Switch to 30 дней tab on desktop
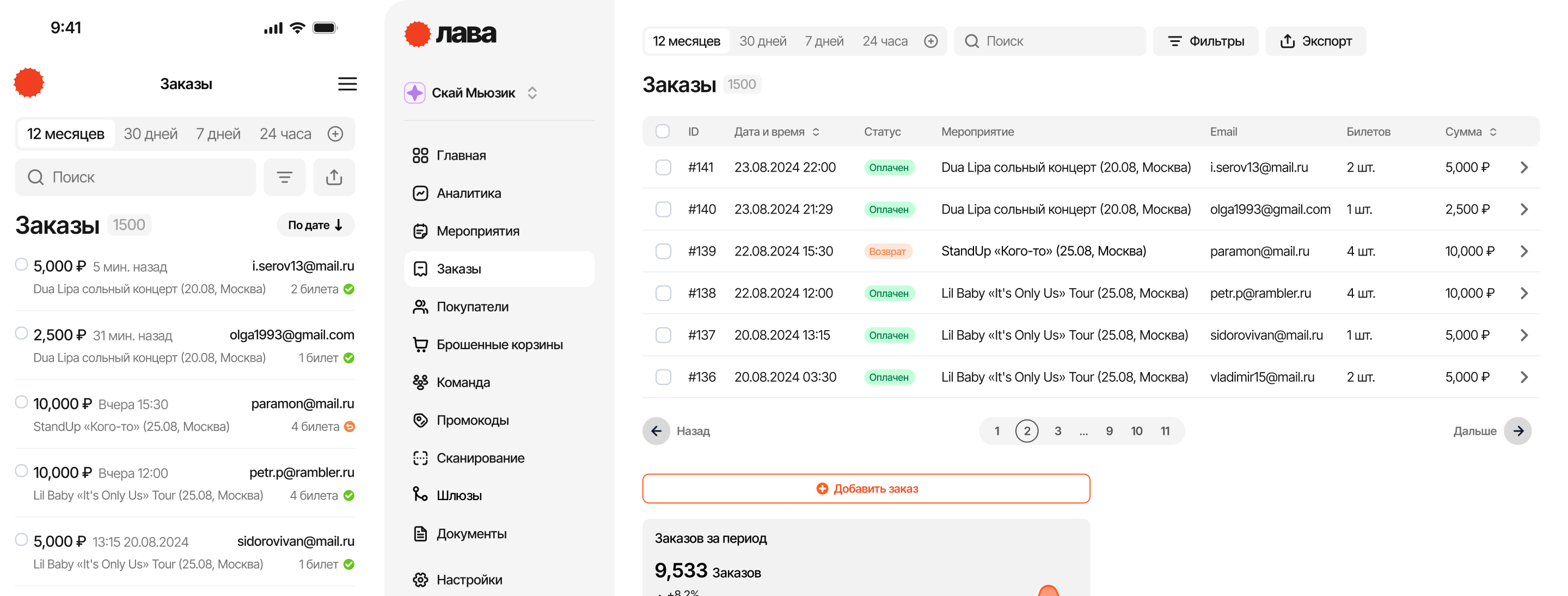The height and width of the screenshot is (596, 1568). pos(763,41)
